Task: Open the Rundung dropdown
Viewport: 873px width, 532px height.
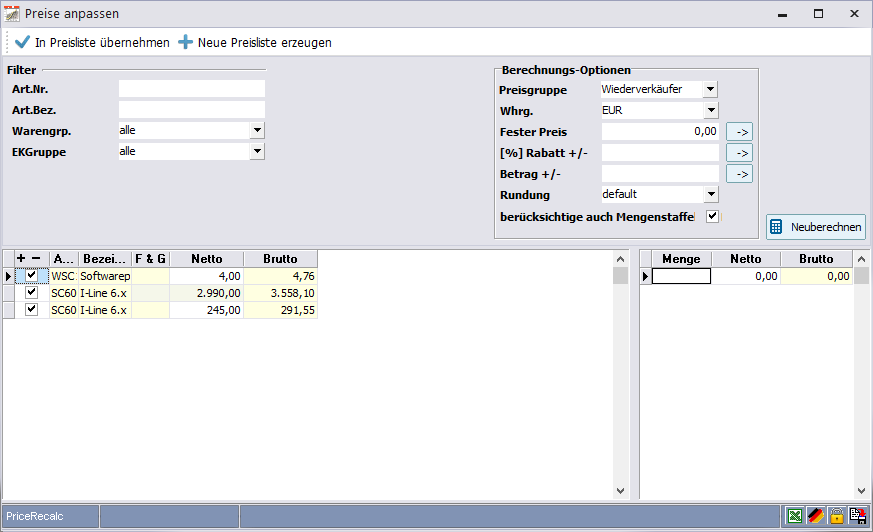Action: click(x=710, y=194)
